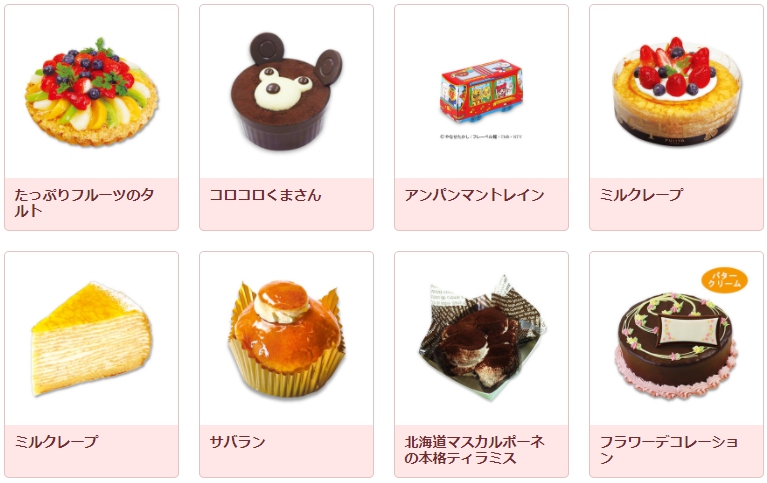Image resolution: width=767 pixels, height=483 pixels.
Task: Open the コロコロくまさん title link
Action: tap(266, 195)
